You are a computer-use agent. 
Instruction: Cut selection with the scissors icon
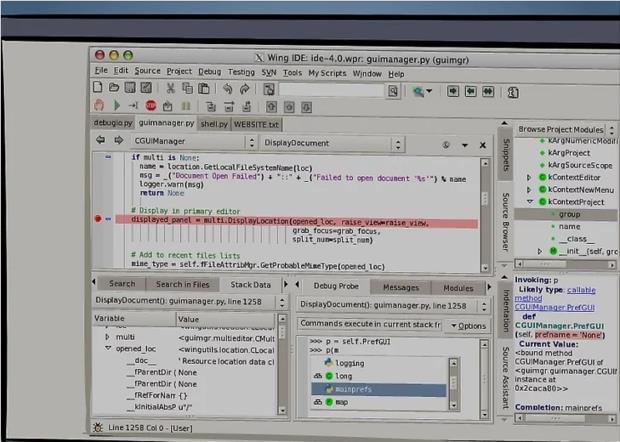170,88
